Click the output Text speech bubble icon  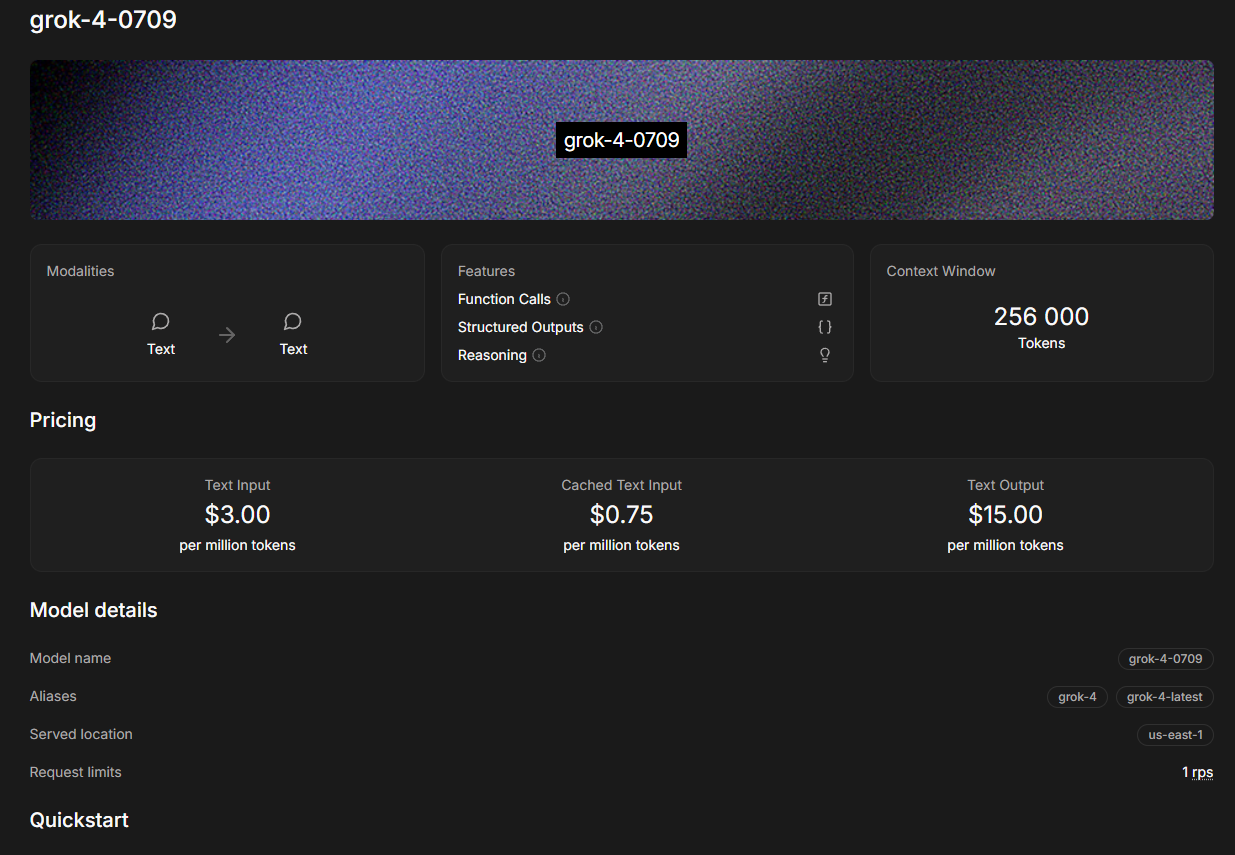(293, 322)
